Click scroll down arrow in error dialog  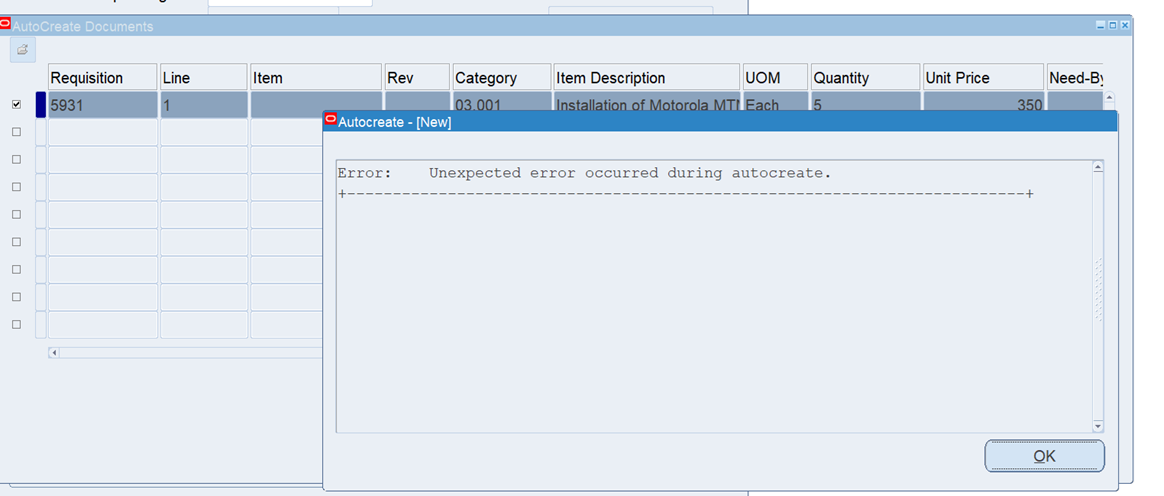pyautogui.click(x=1098, y=426)
